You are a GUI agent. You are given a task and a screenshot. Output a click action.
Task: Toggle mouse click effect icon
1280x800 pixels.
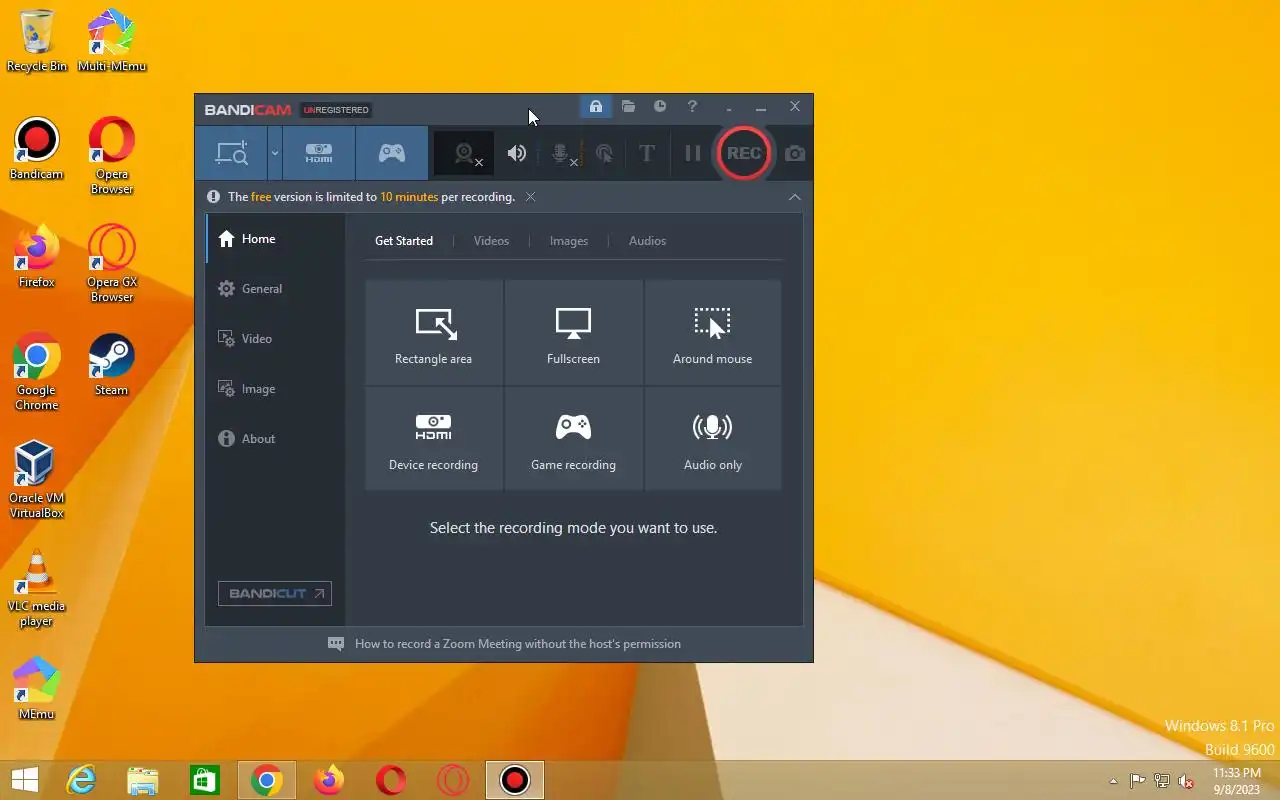[604, 153]
